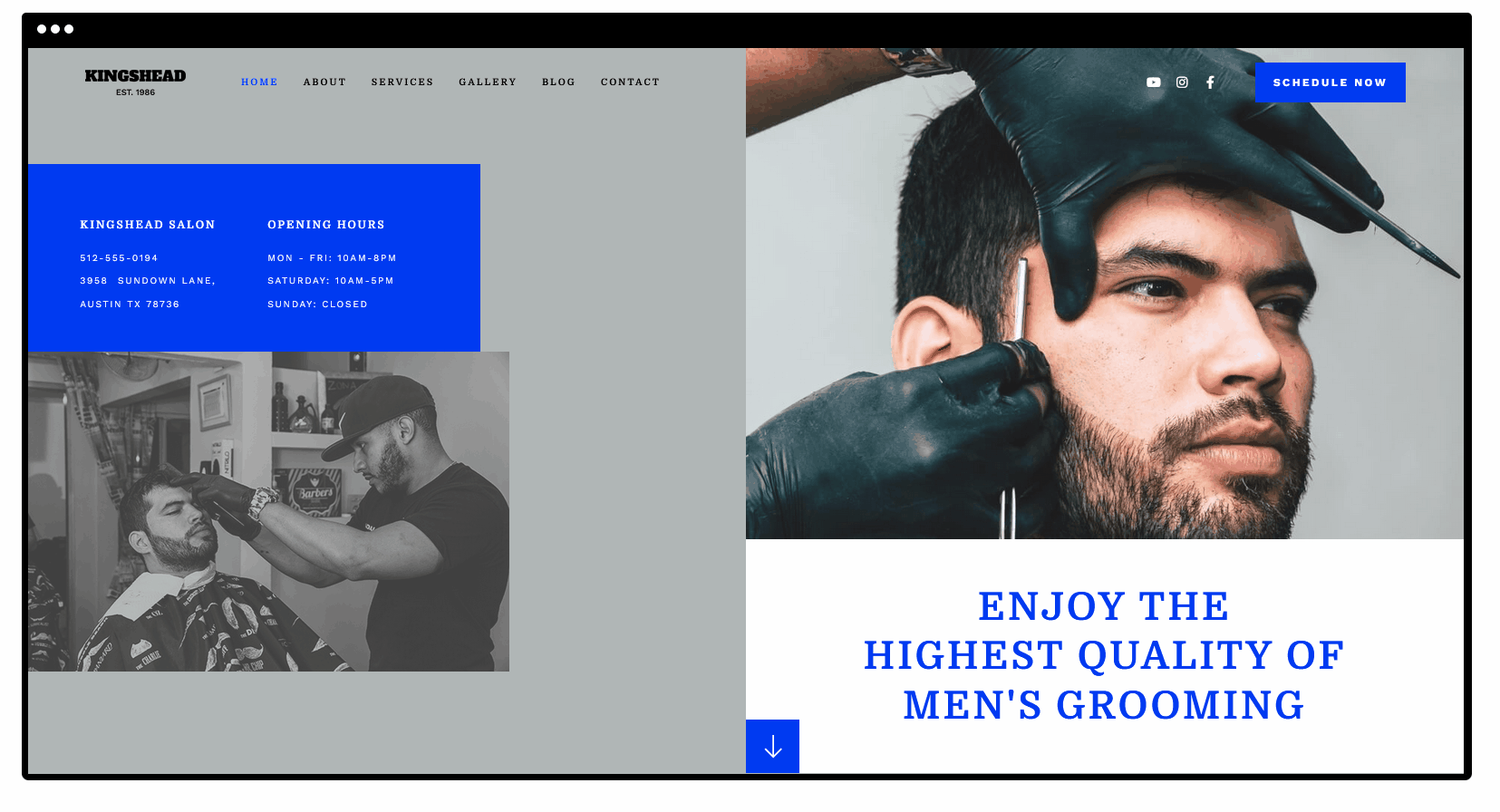Screen dimensions: 1500x812
Task: Click the Opening Hours heading
Action: [326, 225]
